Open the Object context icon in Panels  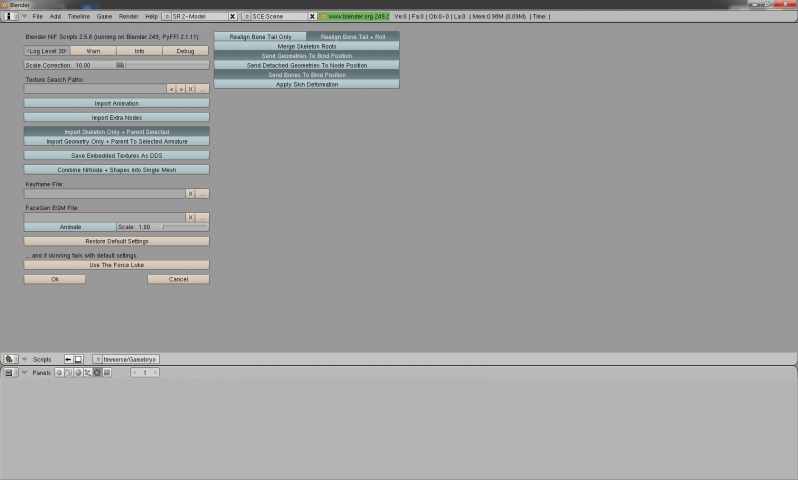88,373
